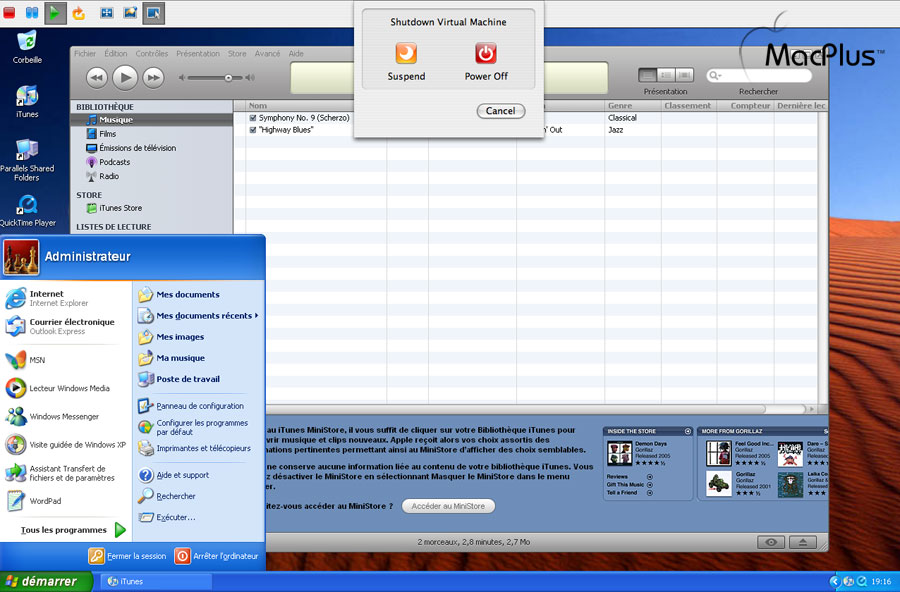Open the Fichier menu in iTunes
Viewport: 900px width, 592px height.
coord(85,53)
